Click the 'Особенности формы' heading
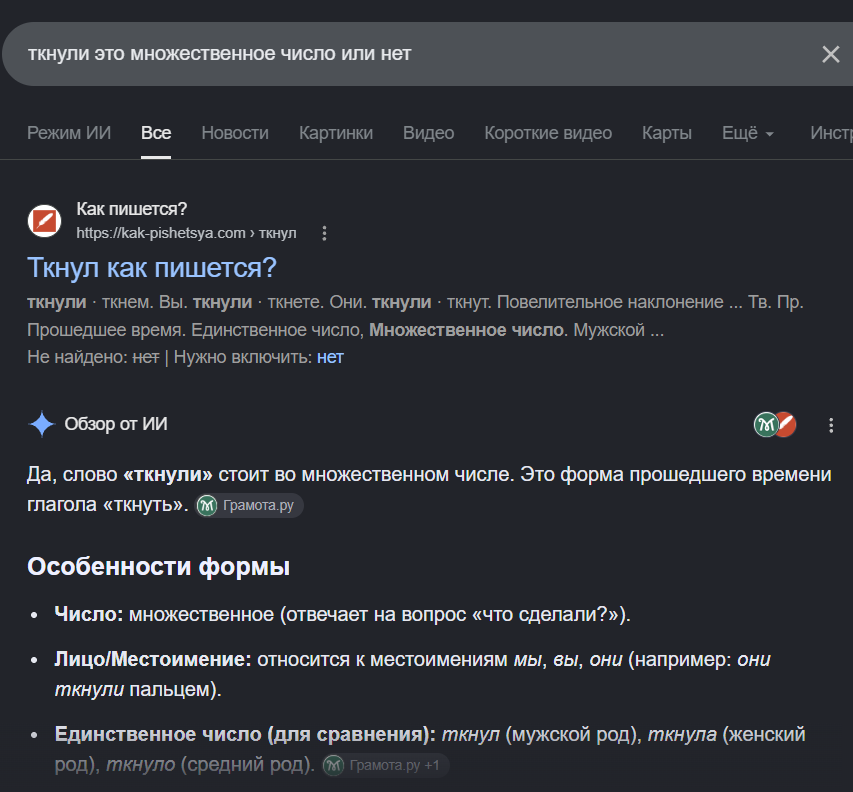This screenshot has width=853, height=792. [158, 567]
